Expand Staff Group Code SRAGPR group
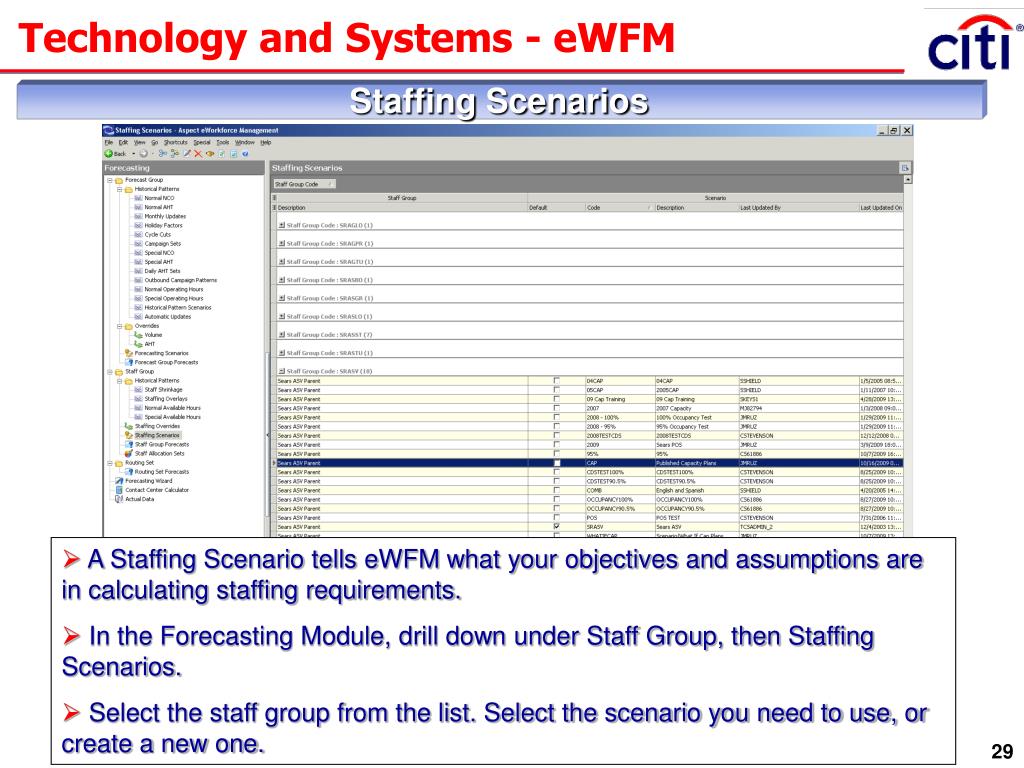The width and height of the screenshot is (1024, 768). 281,244
